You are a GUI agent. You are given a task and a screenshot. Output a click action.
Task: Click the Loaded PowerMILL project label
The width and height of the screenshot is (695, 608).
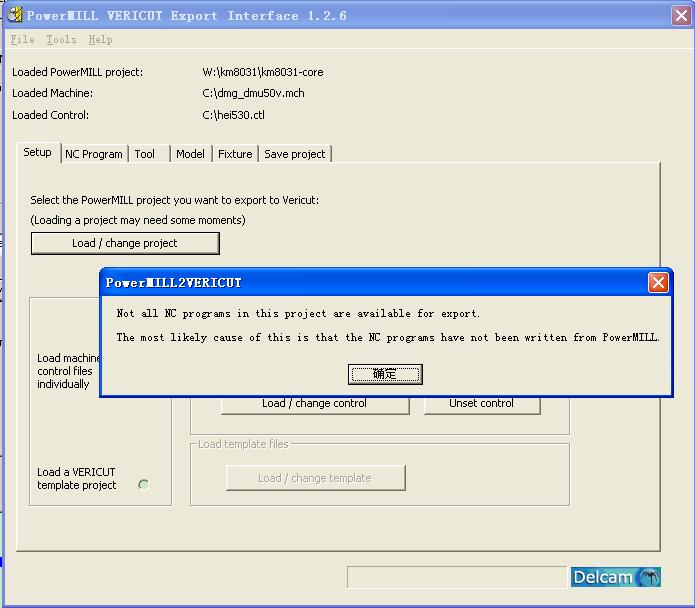[x=78, y=72]
